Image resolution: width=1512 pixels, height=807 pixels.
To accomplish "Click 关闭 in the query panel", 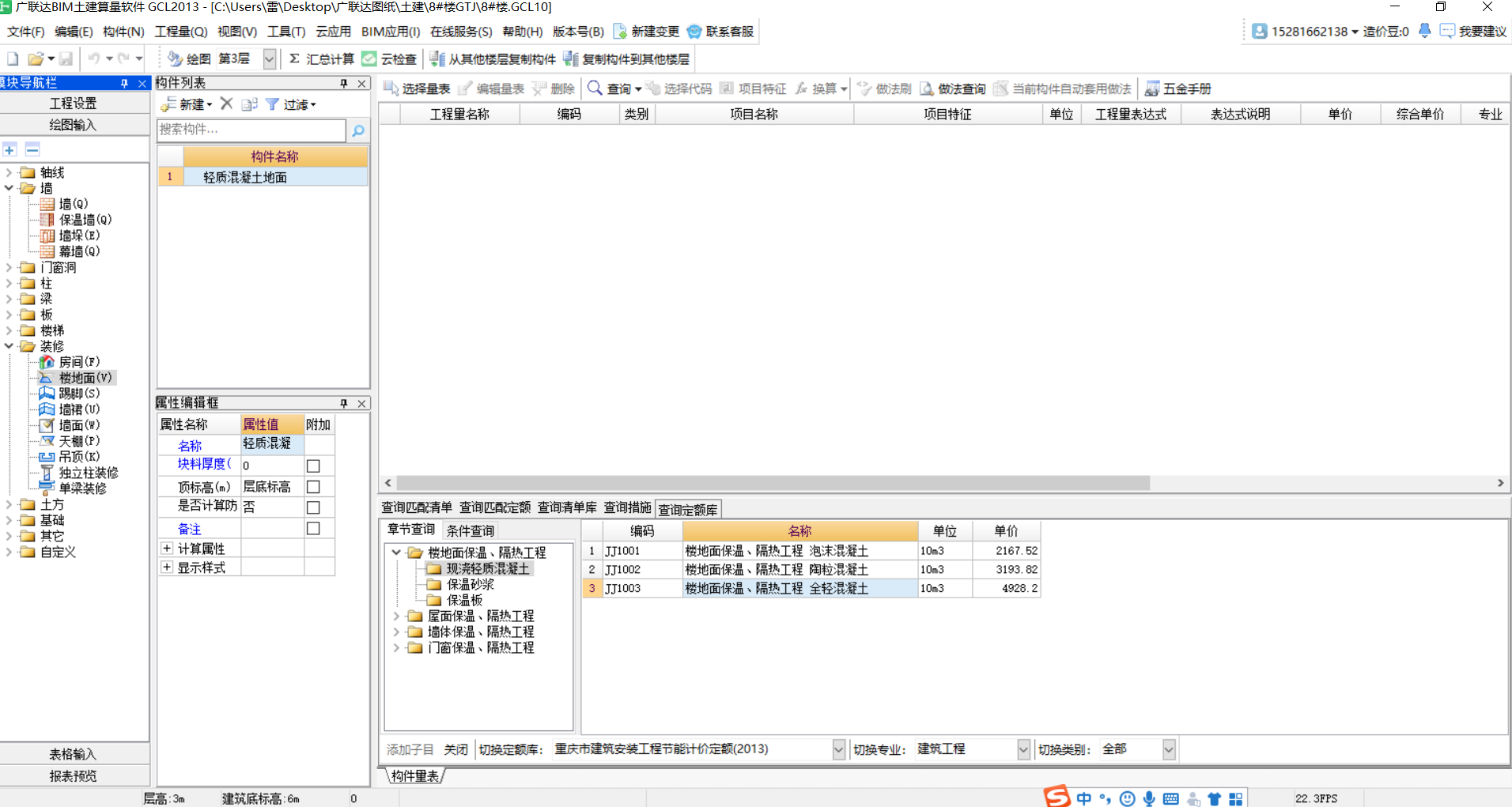I will (x=456, y=749).
